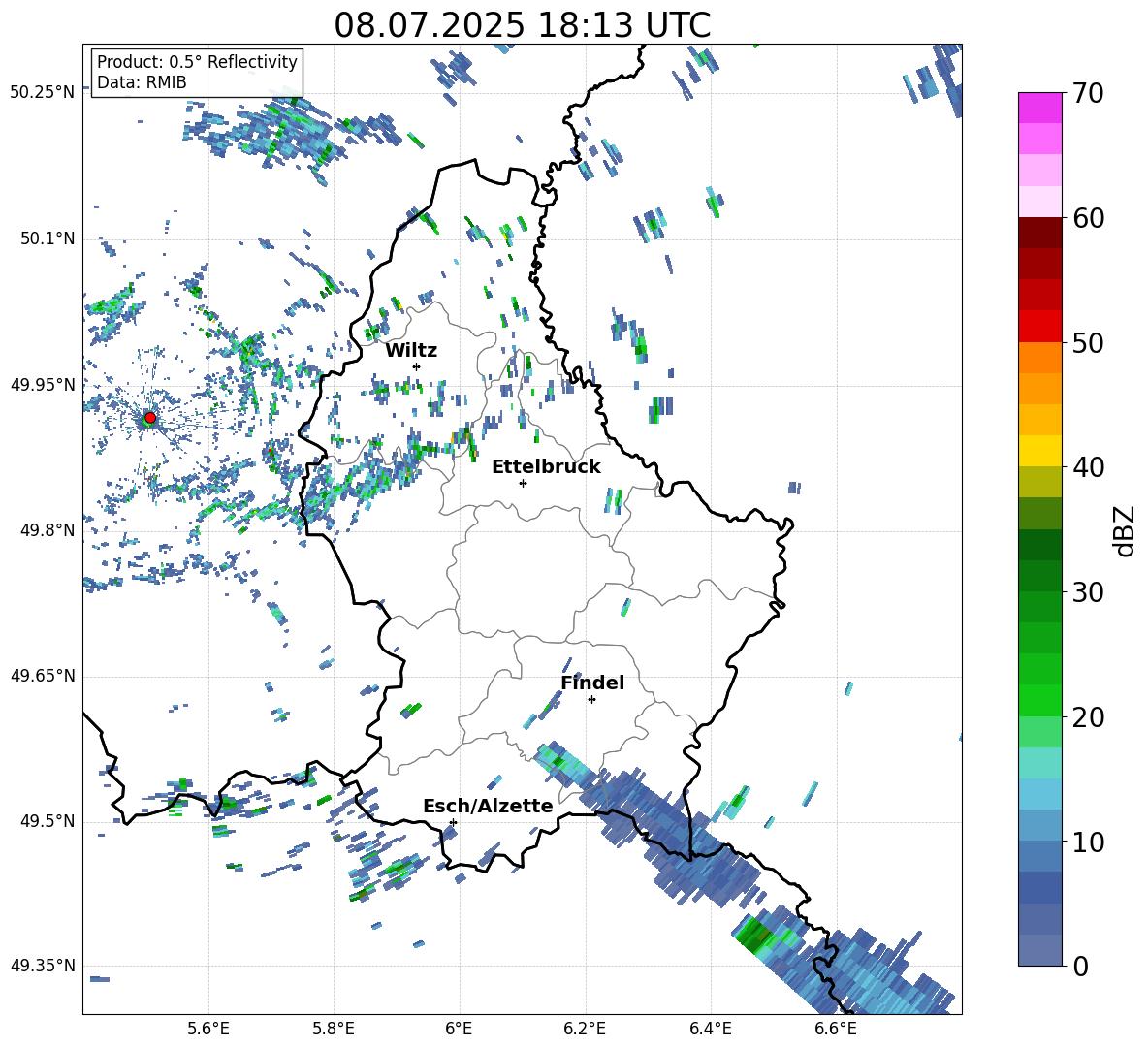1148x1048 pixels.
Task: Click the Esch/Alzette city label
Action: 488,807
